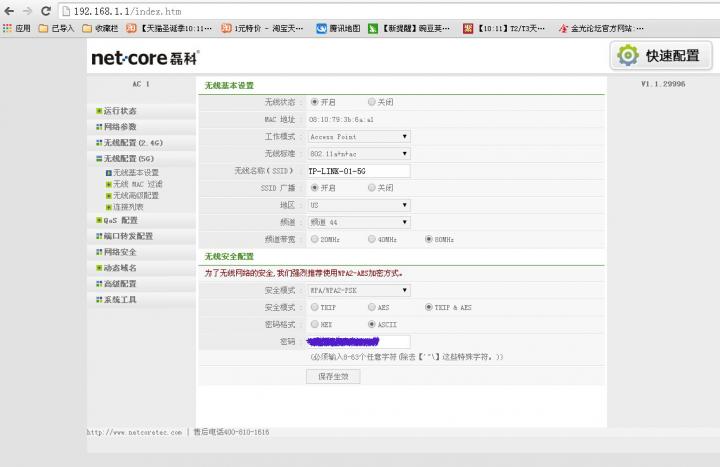This screenshot has height=467, width=720.
Task: Set SSID 广播 to 开启
Action: (x=315, y=187)
